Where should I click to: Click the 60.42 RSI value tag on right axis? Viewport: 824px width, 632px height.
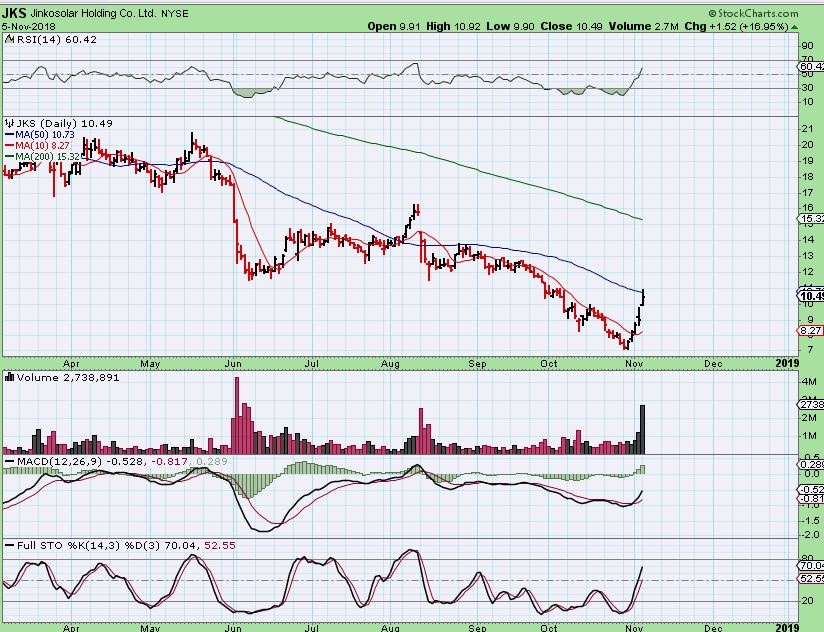coord(811,66)
